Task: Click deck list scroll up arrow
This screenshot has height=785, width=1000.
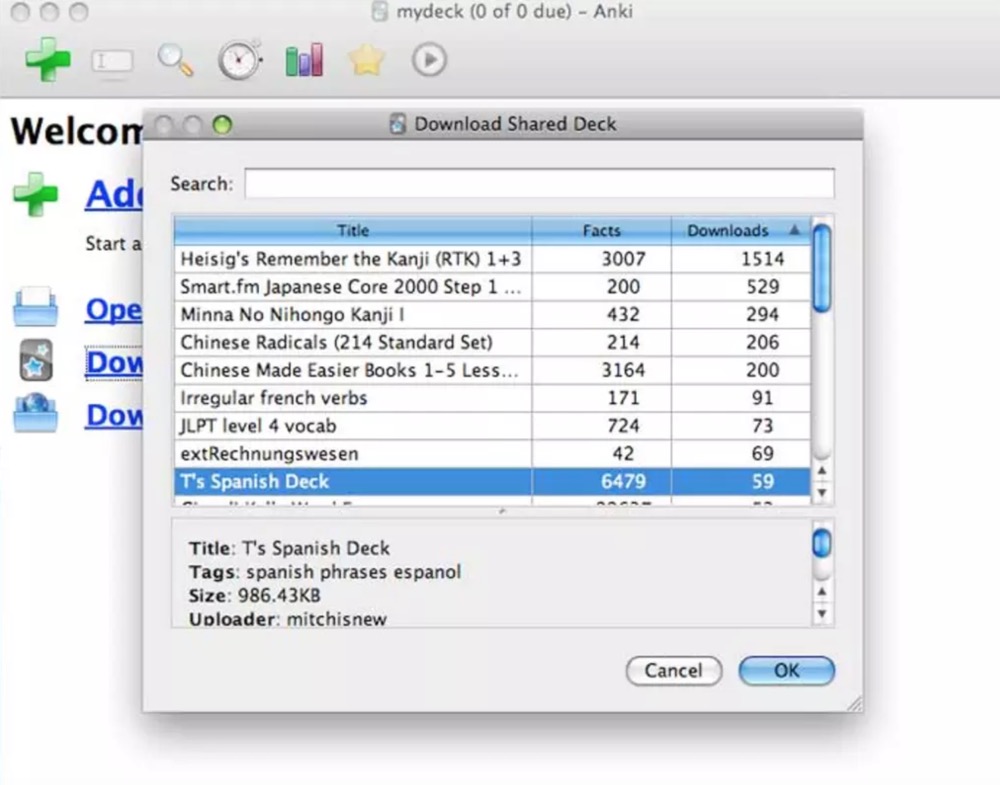Action: pos(822,471)
